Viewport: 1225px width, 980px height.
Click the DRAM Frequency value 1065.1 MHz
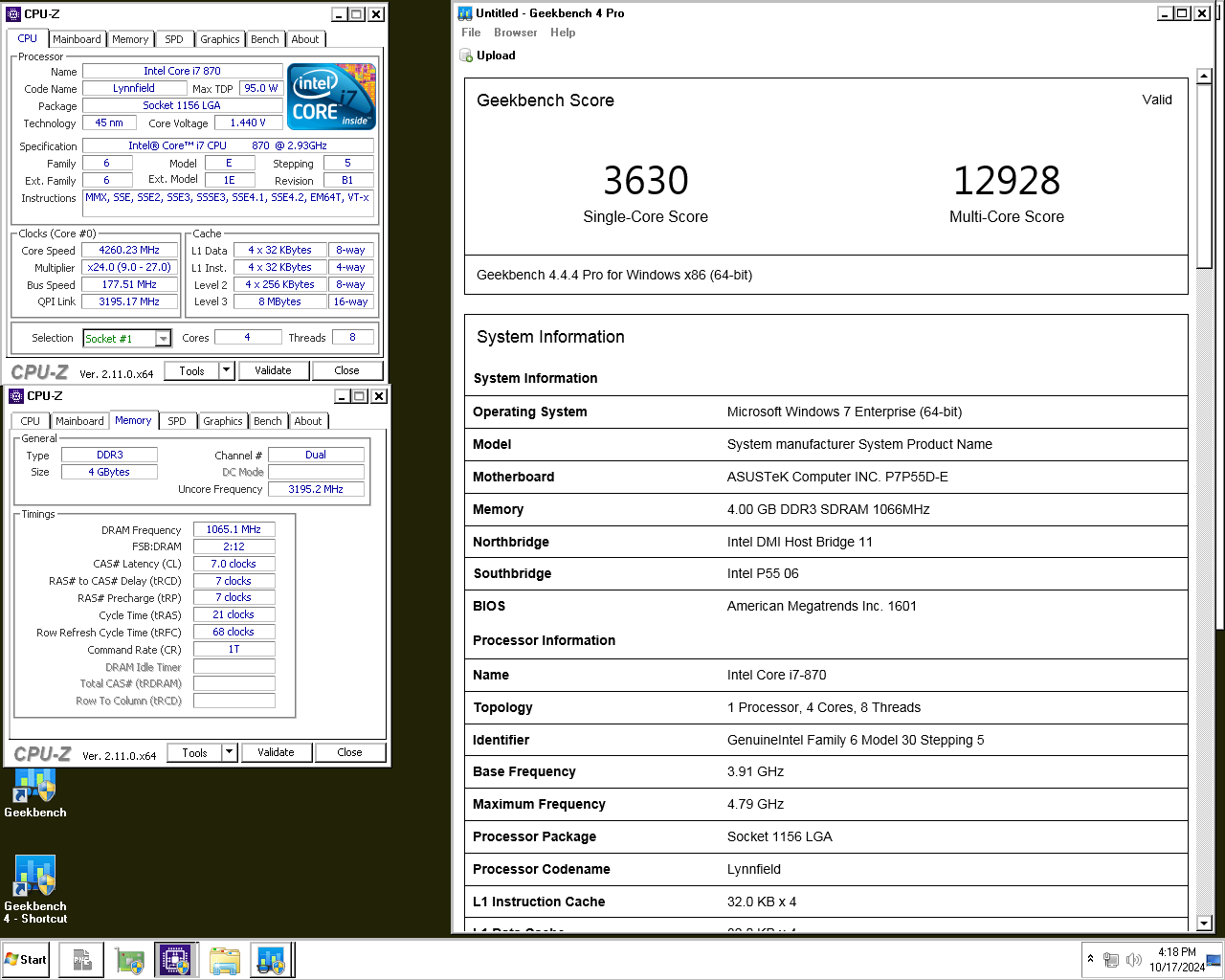click(234, 529)
